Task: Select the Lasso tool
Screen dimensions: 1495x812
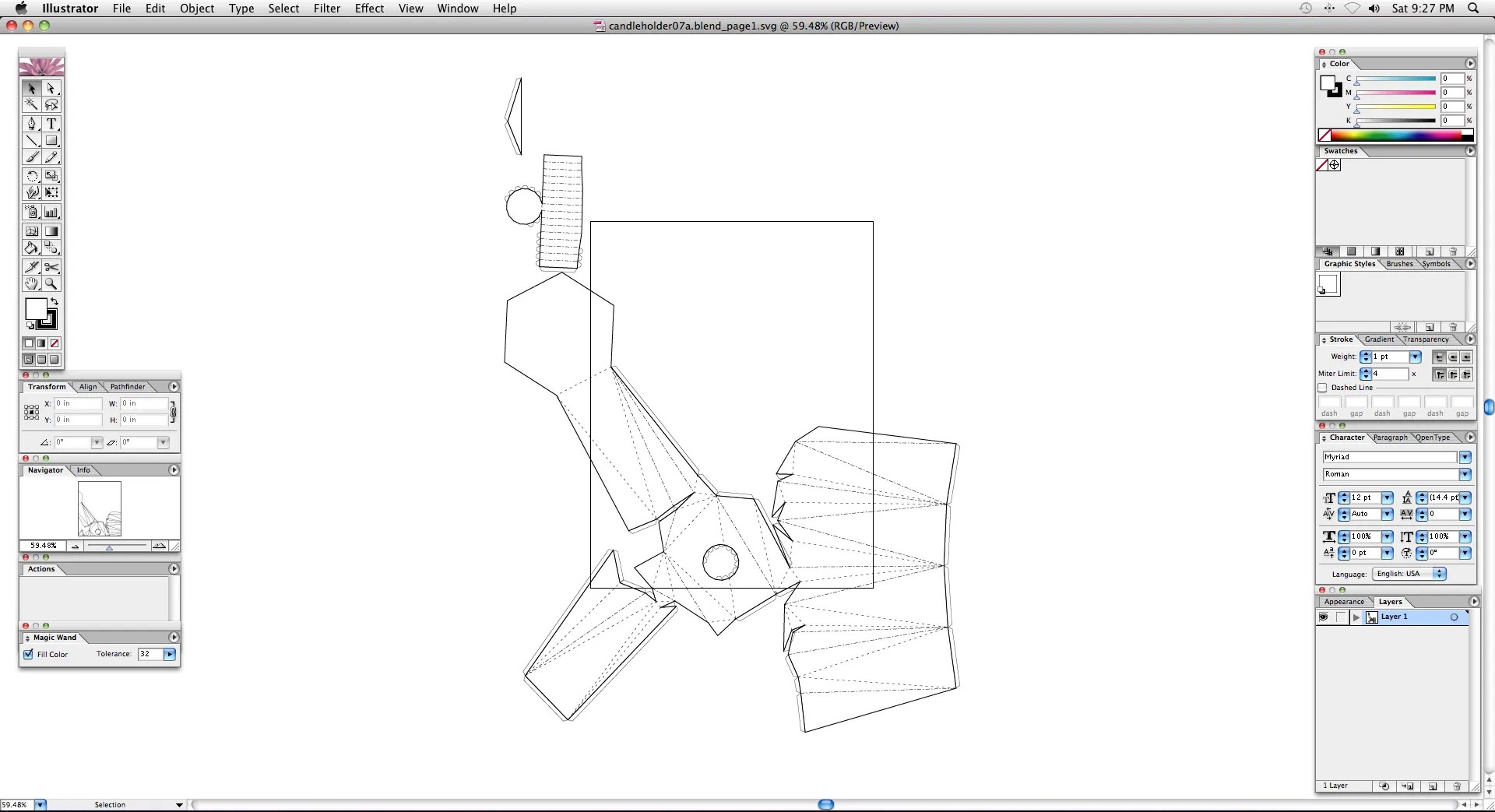Action: coord(51,104)
